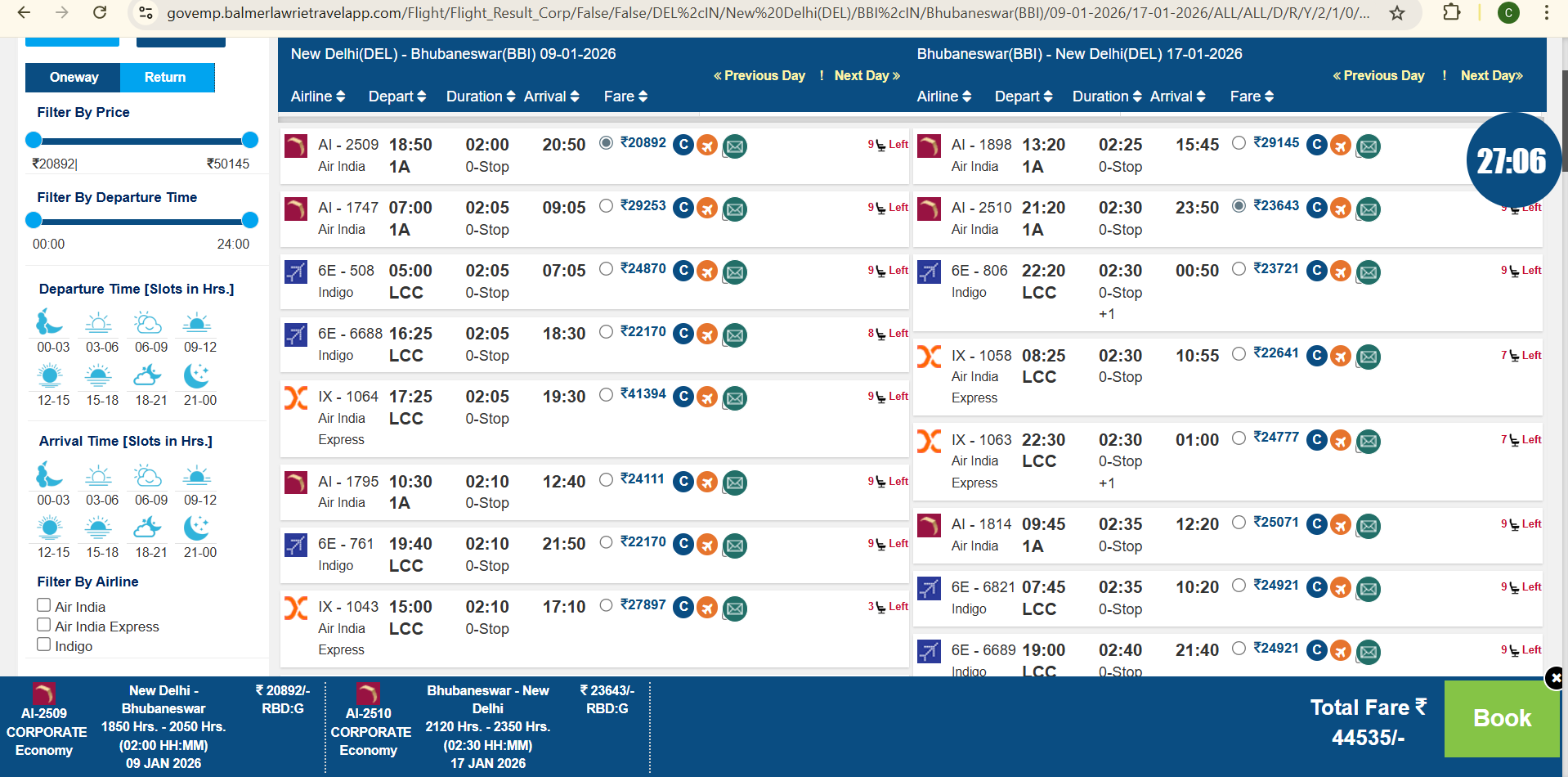The height and width of the screenshot is (777, 1568).
Task: Tick the Indigo airline filter
Action: pyautogui.click(x=44, y=645)
